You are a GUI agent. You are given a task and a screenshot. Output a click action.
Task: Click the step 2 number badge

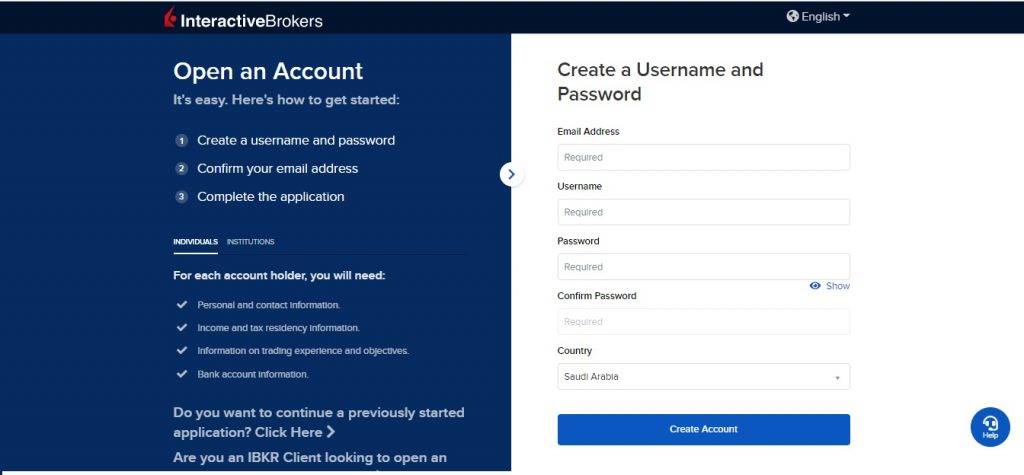[x=182, y=169]
